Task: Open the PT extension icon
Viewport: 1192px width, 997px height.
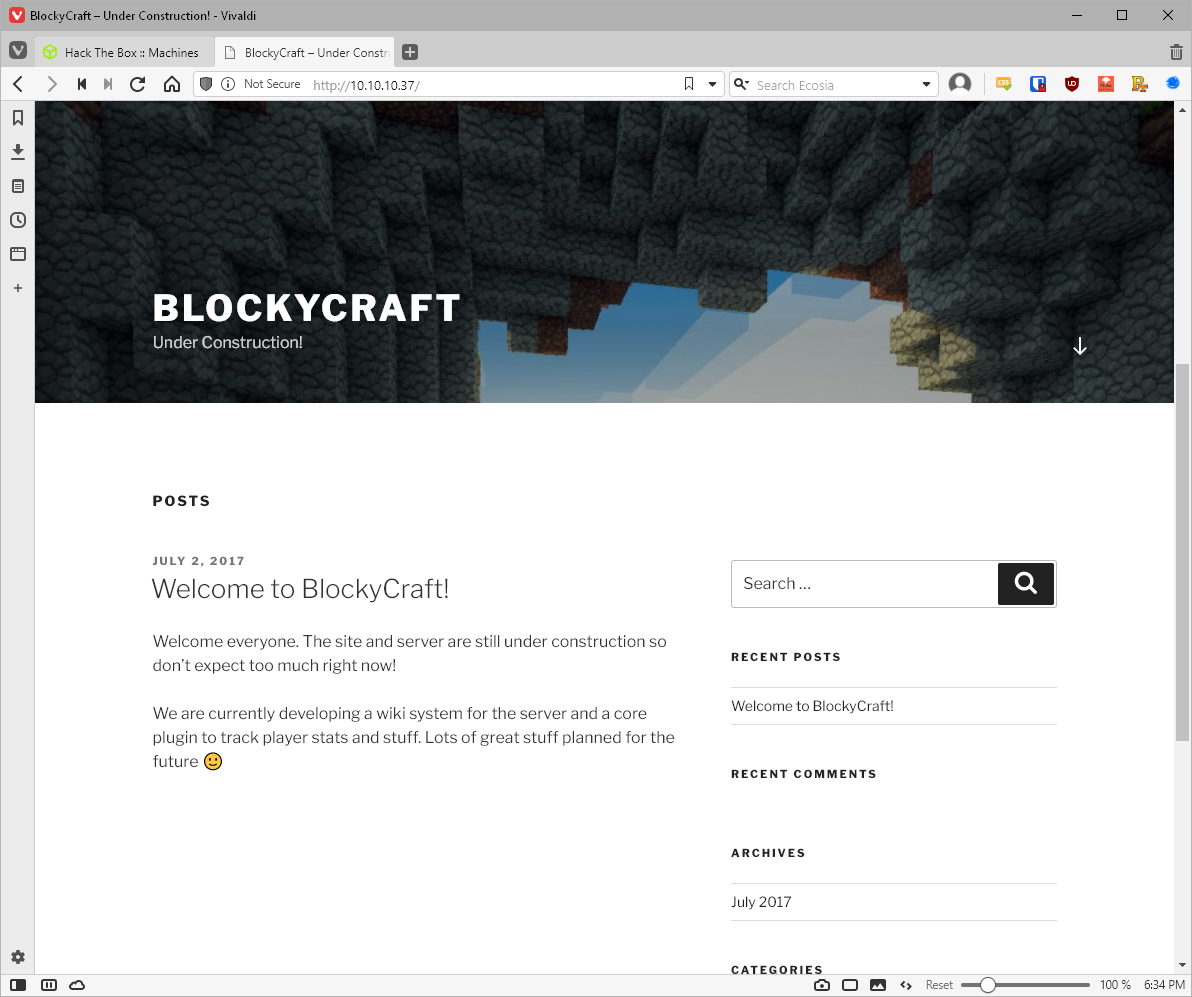Action: coord(1139,84)
